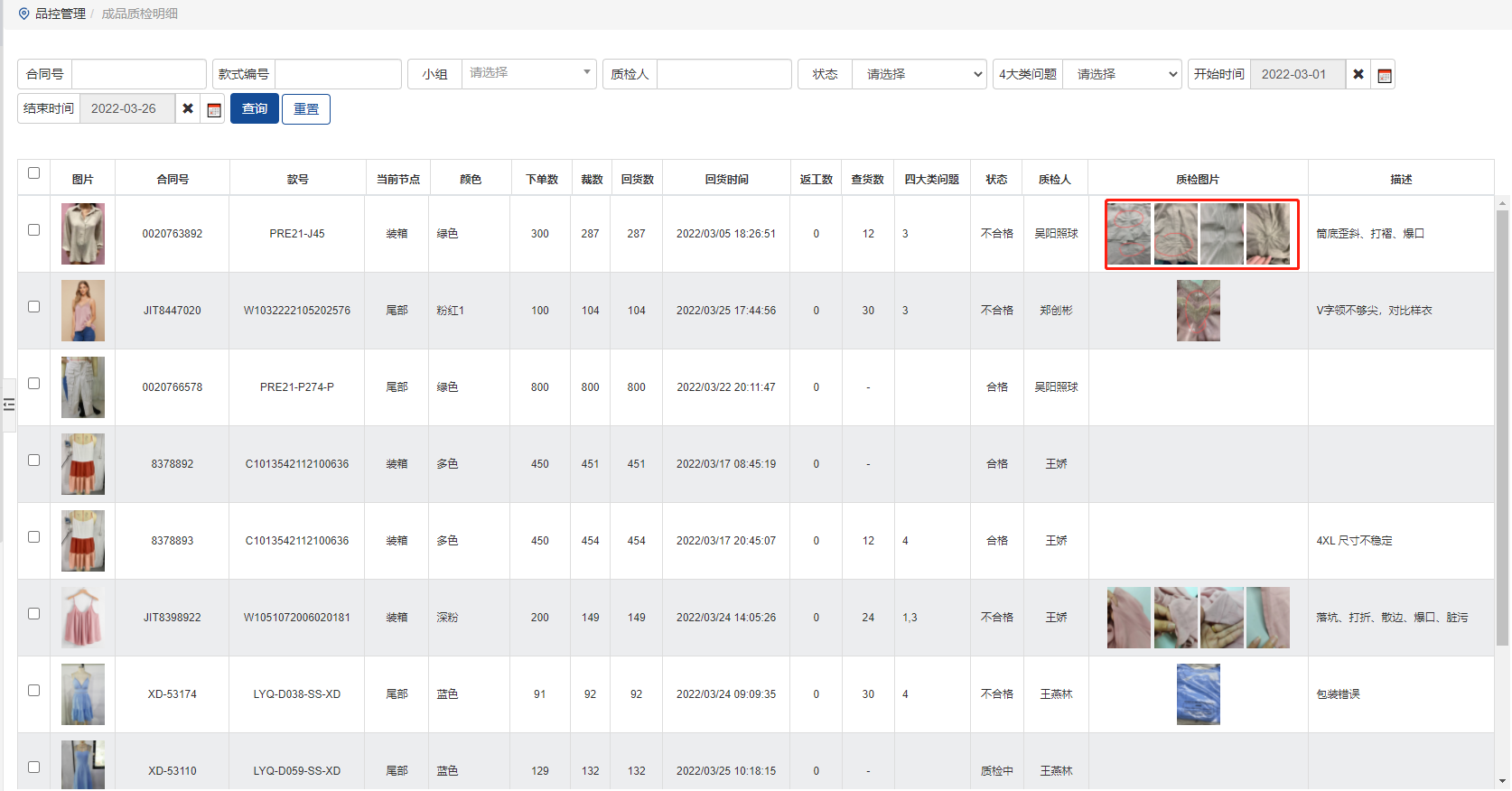Open the 4大类问题 dropdown

click(x=1122, y=74)
